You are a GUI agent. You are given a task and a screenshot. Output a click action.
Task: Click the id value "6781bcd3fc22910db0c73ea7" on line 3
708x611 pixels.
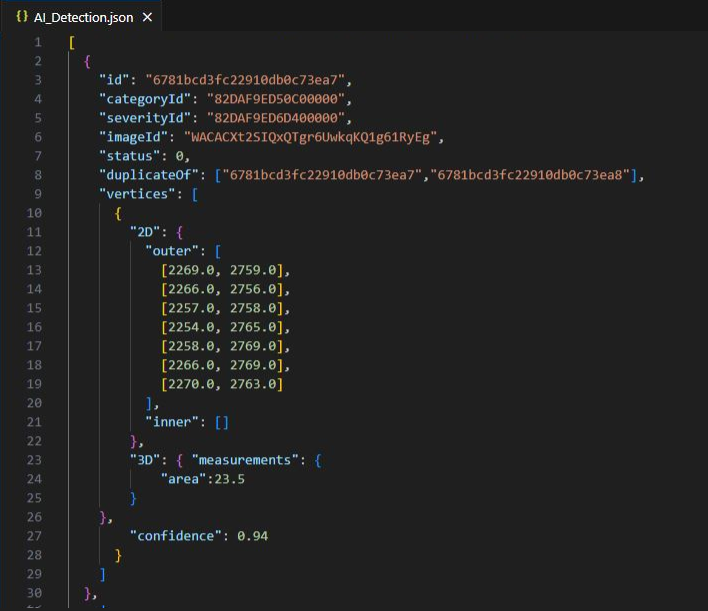point(245,80)
